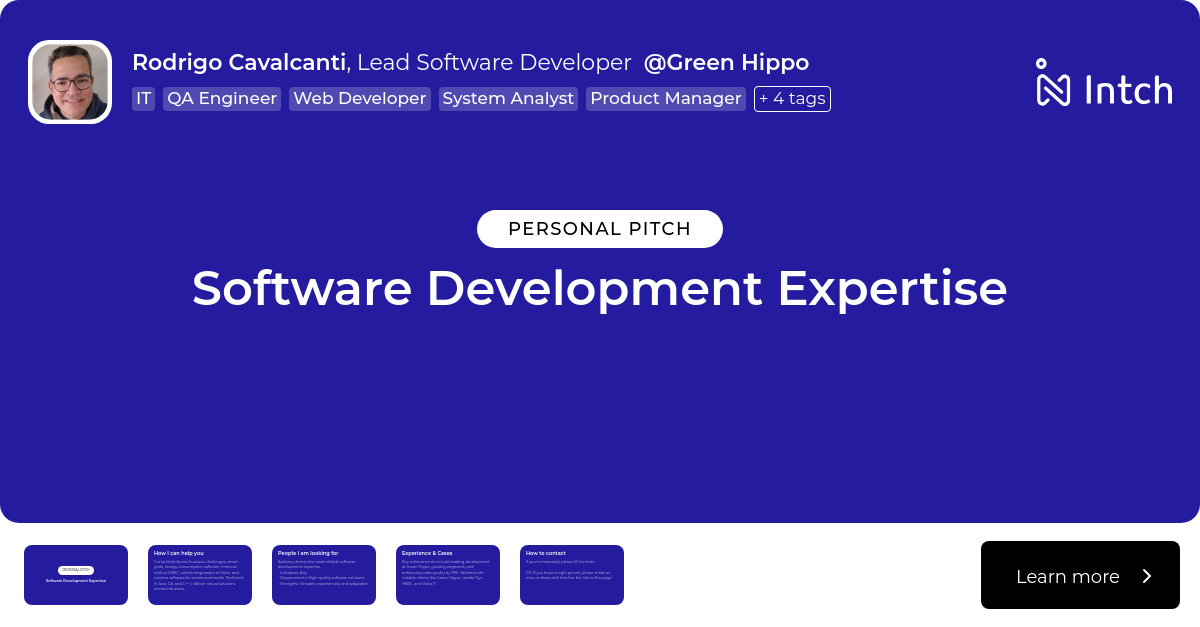Click the PERSONAL PITCH badge

pyautogui.click(x=600, y=229)
